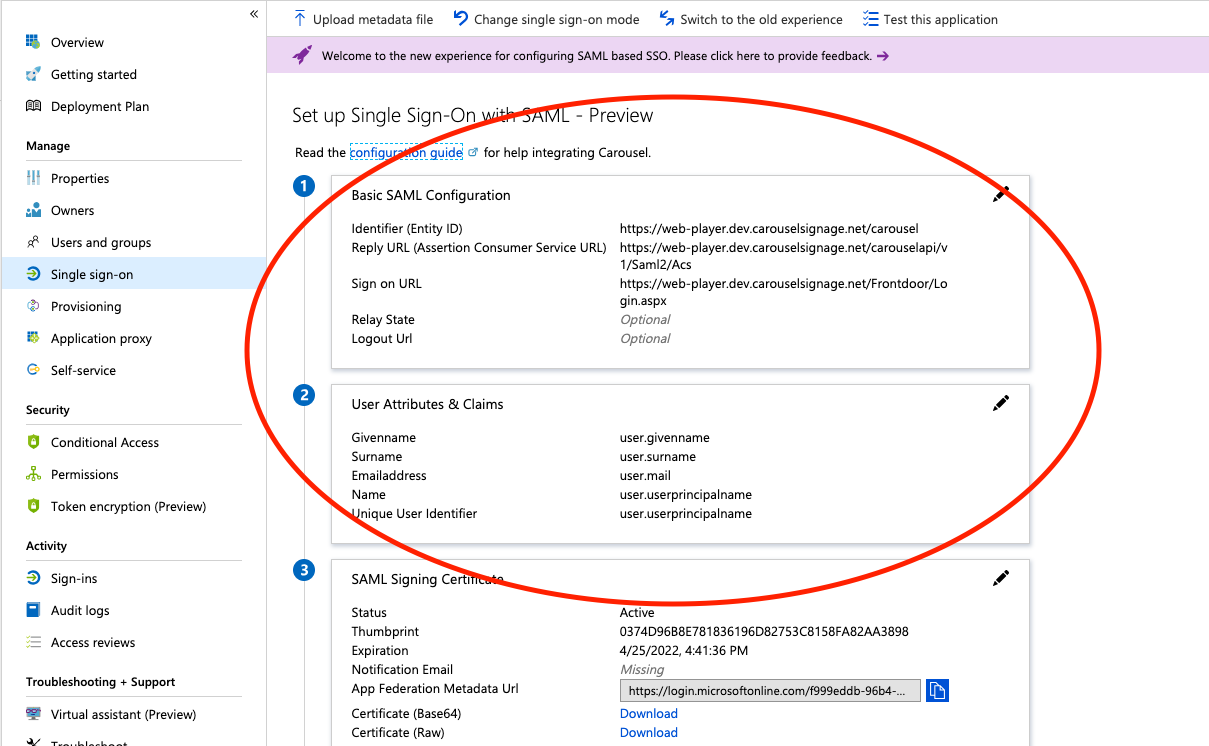Click the 'Active' status value

point(637,613)
